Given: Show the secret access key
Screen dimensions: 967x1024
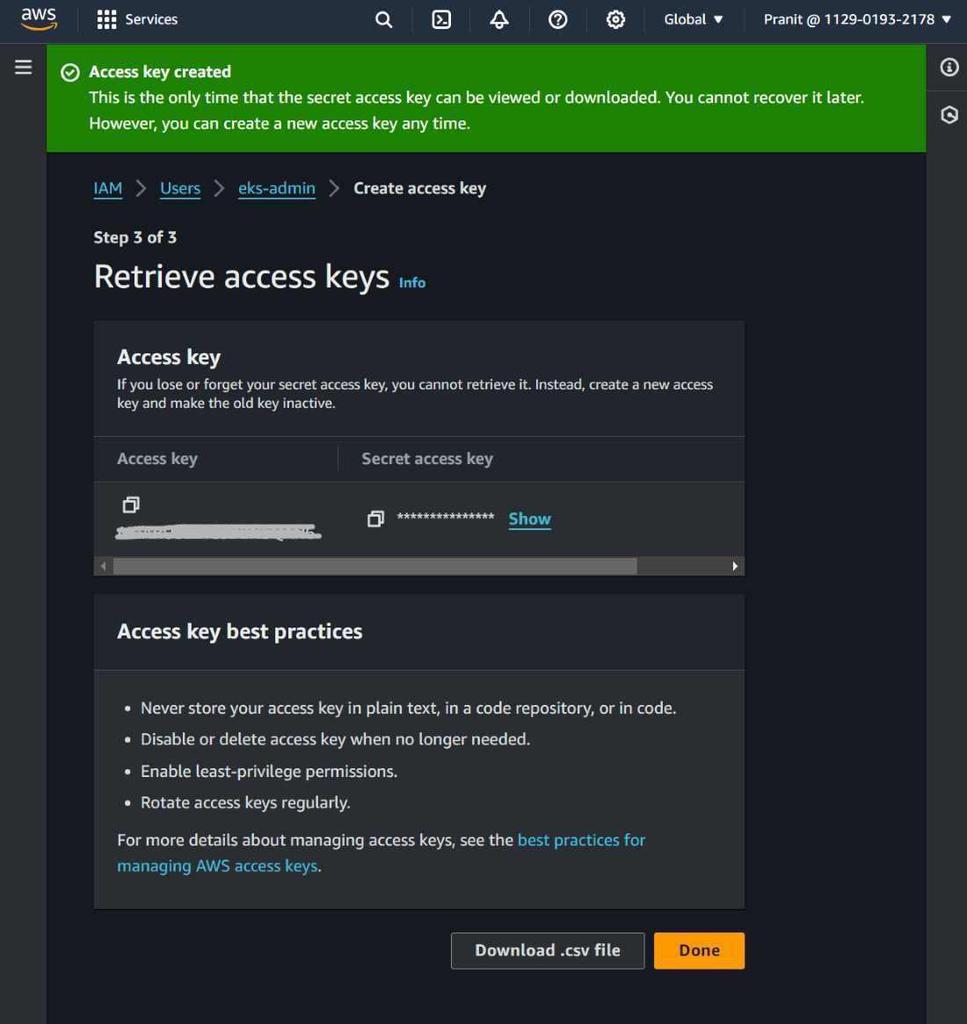Looking at the screenshot, I should pos(529,518).
